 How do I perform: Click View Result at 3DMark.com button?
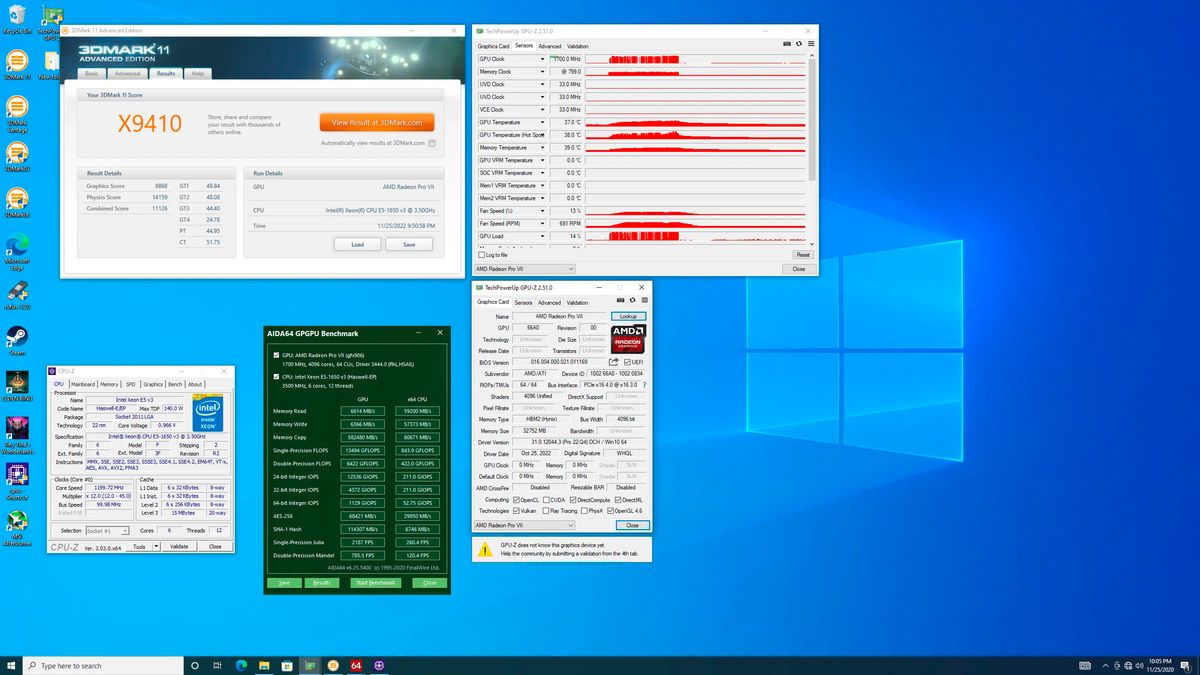(x=377, y=122)
